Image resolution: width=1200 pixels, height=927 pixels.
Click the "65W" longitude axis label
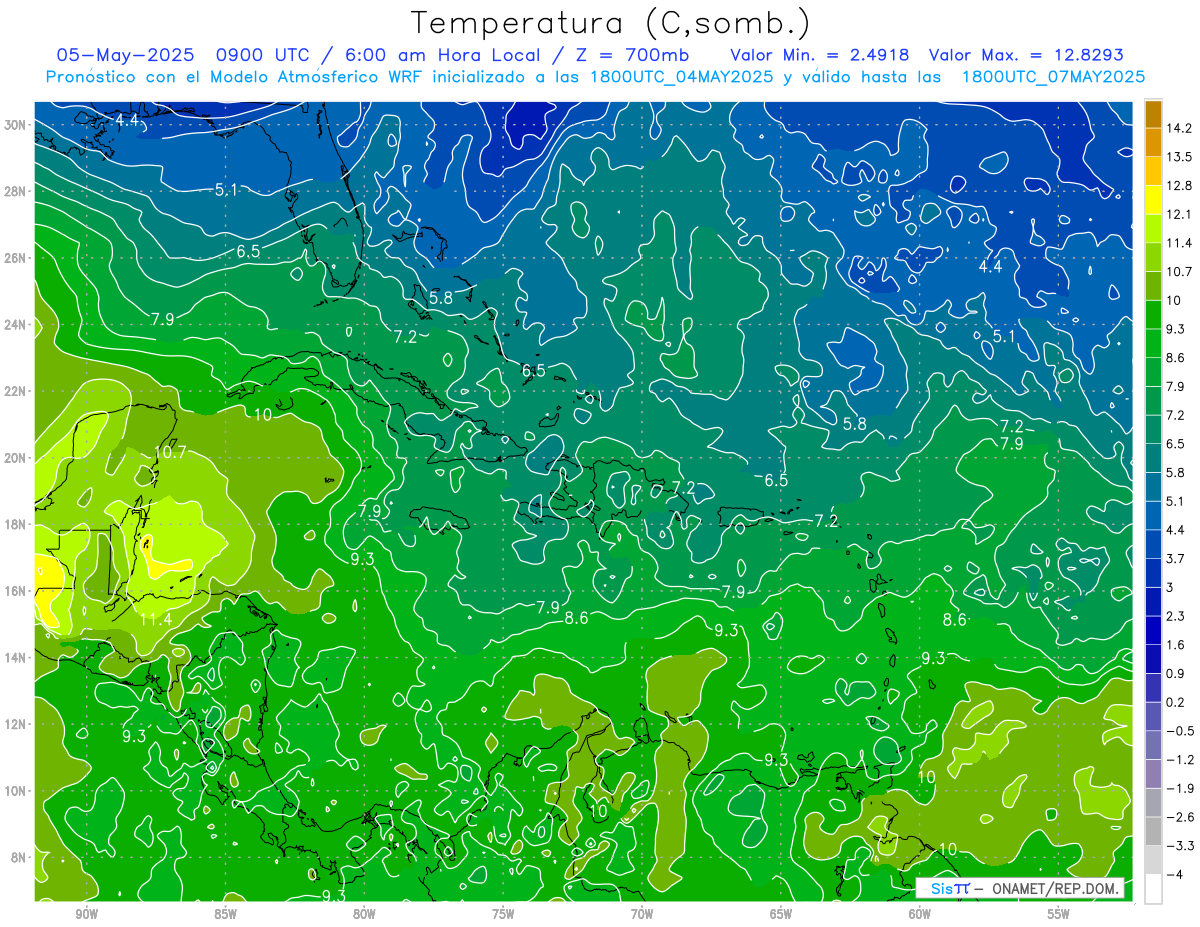pyautogui.click(x=781, y=914)
